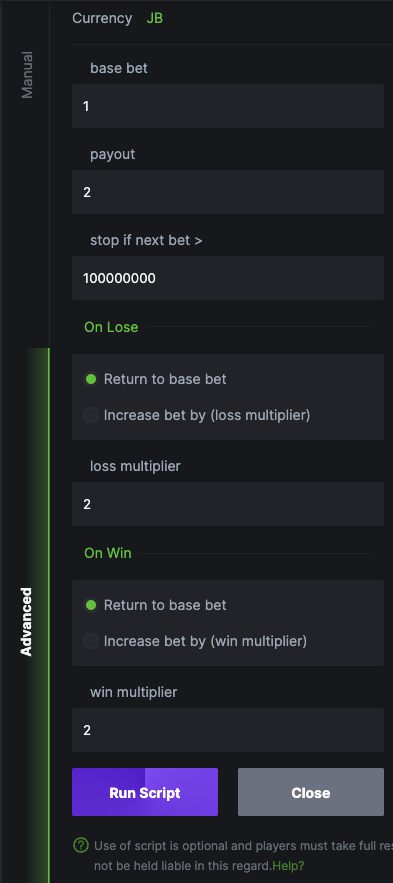Click the question mark info icon
The width and height of the screenshot is (393, 883).
pyautogui.click(x=81, y=845)
